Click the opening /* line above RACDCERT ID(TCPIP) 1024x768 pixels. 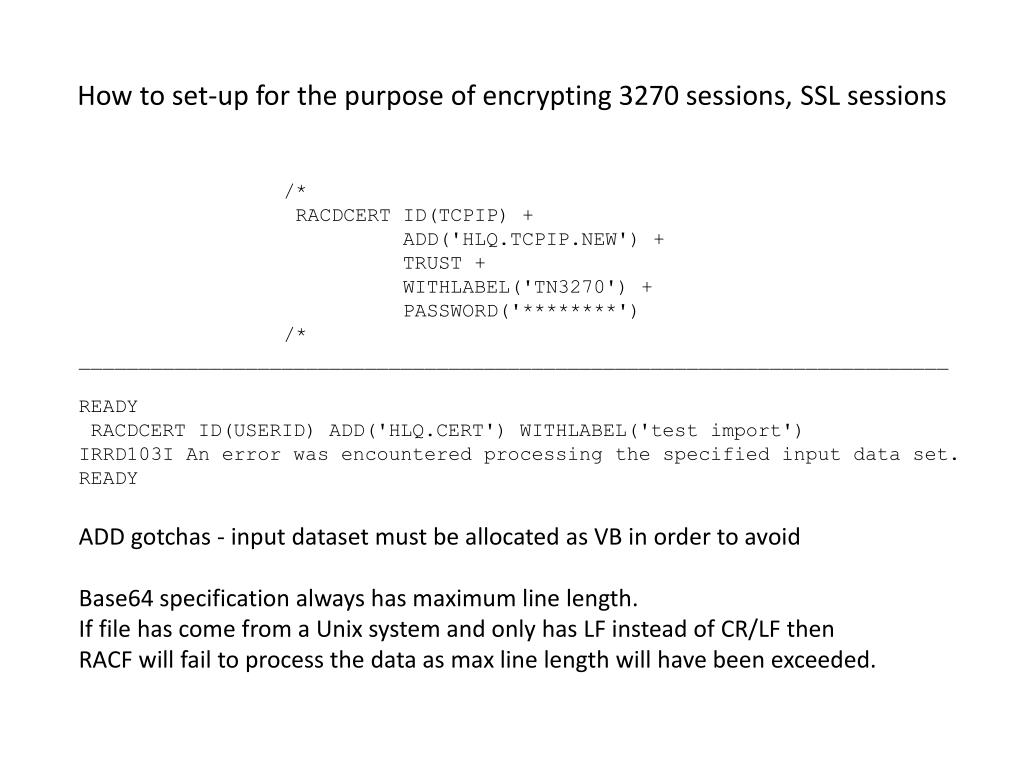click(x=295, y=191)
